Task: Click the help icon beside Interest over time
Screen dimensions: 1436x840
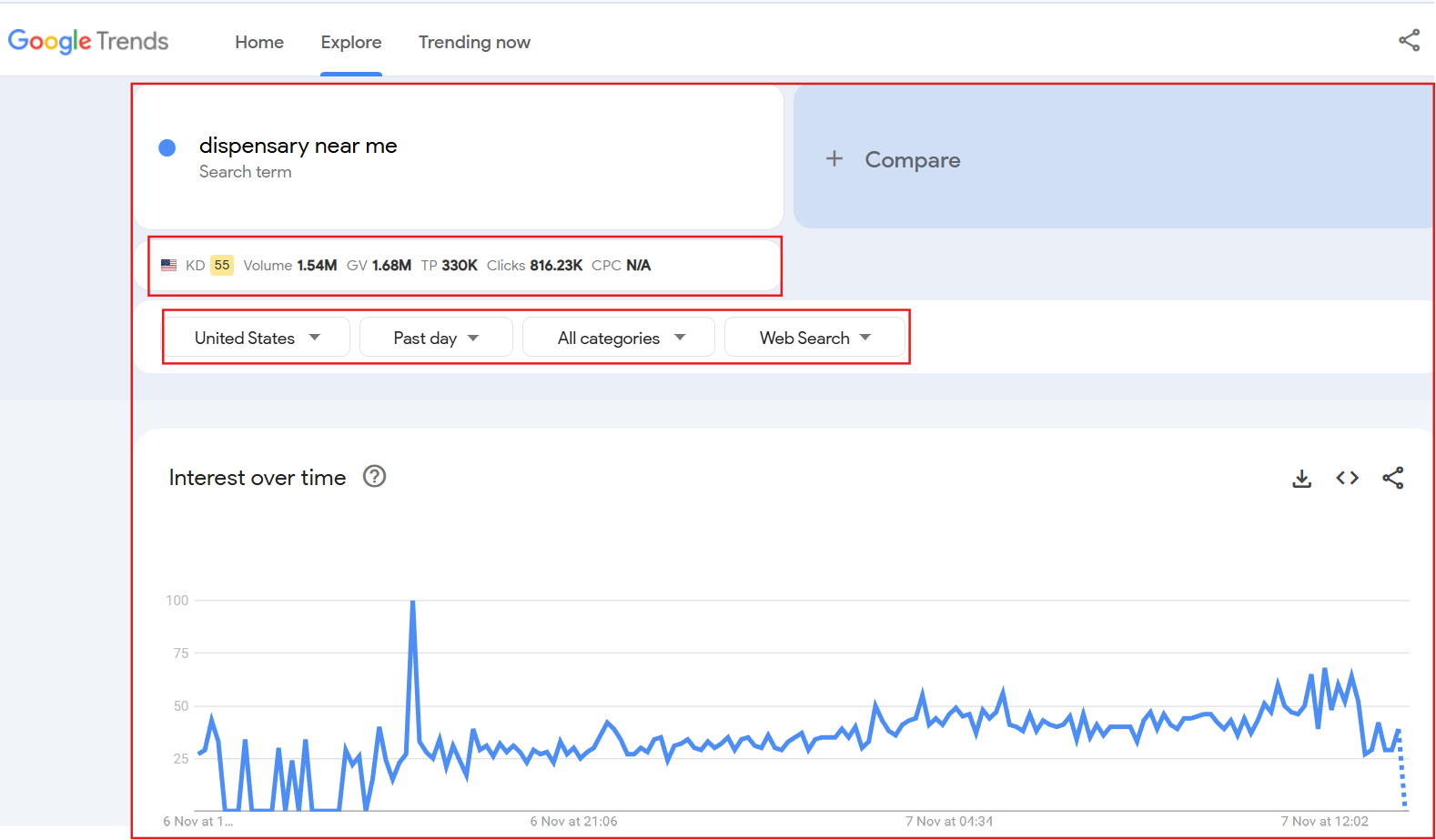Action: click(375, 476)
